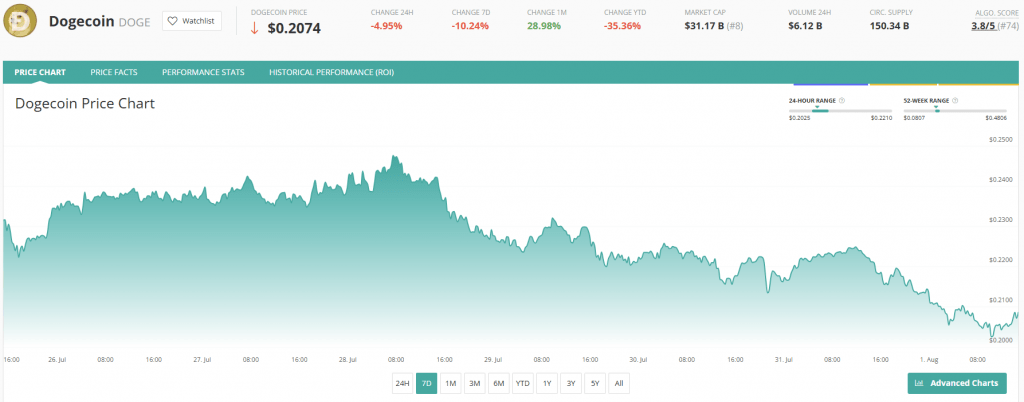Open info icon for 52-Week Range

955,101
